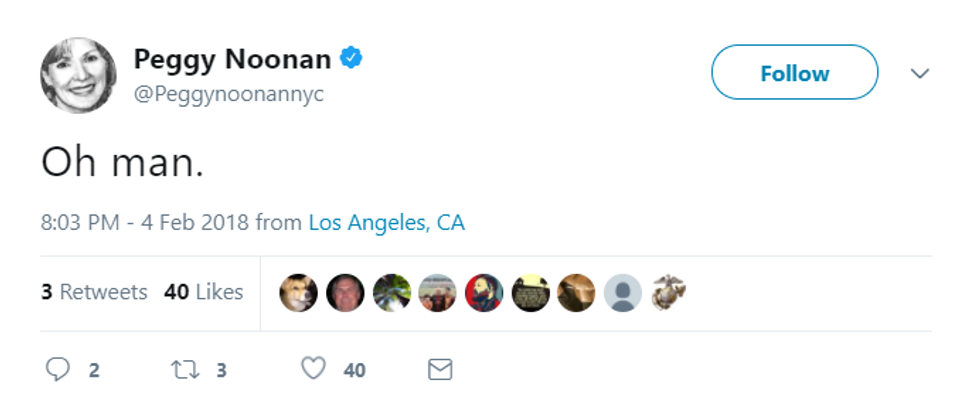View the 3 Retweets list

[x=94, y=292]
